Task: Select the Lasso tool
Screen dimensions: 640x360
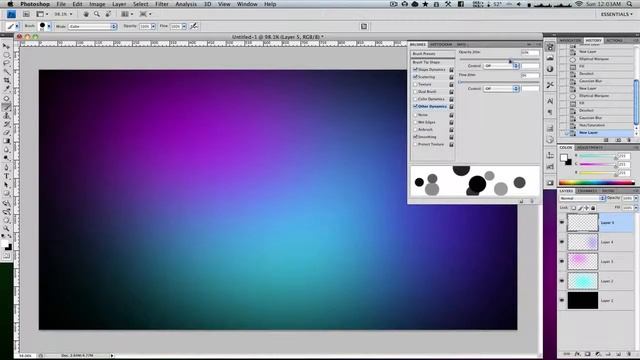Action: [7, 63]
